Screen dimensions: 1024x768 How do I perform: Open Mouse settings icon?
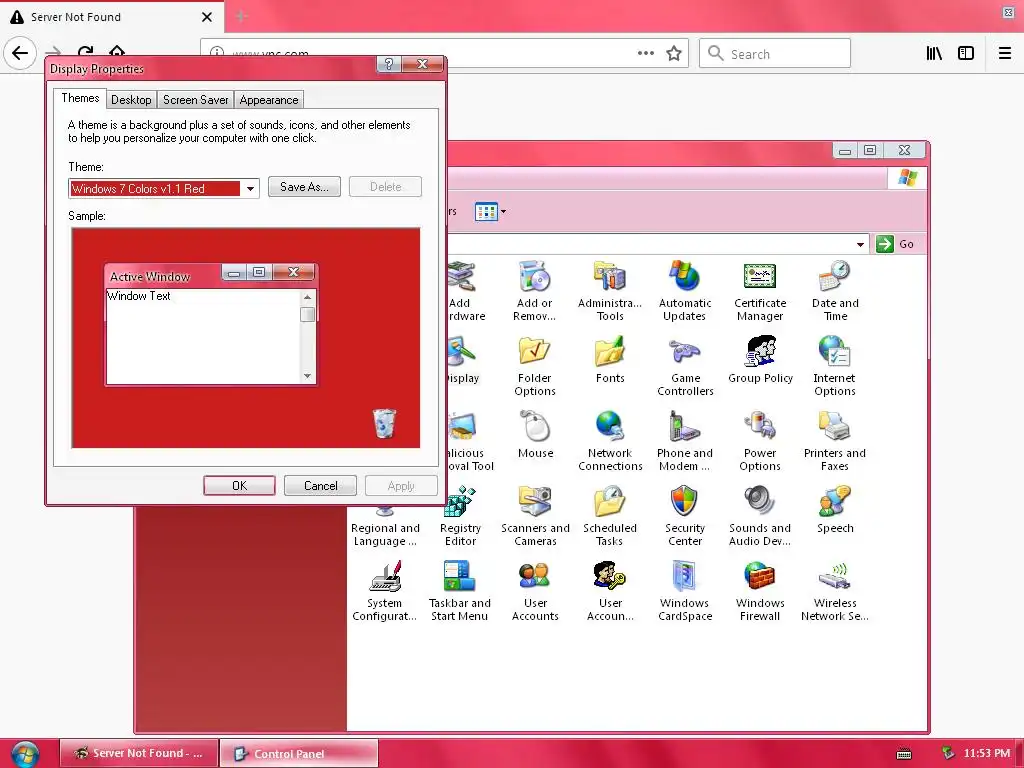click(536, 435)
